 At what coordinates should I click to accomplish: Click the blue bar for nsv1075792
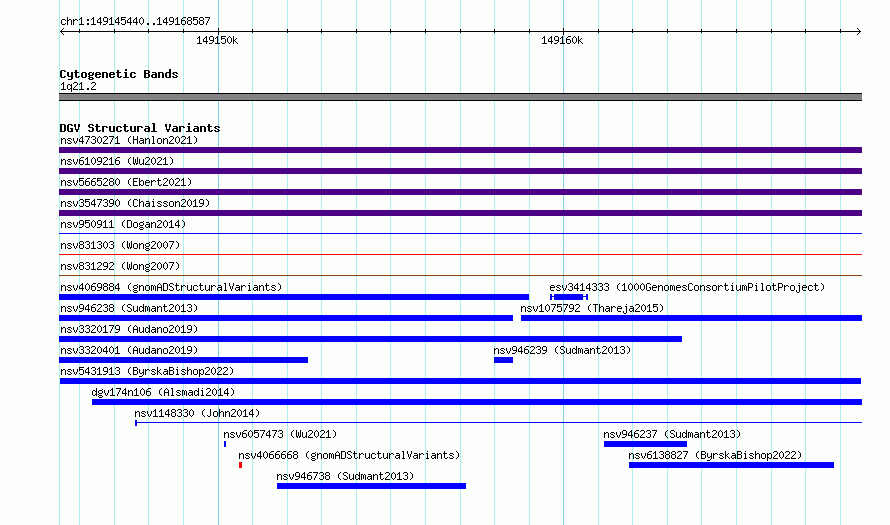point(691,318)
